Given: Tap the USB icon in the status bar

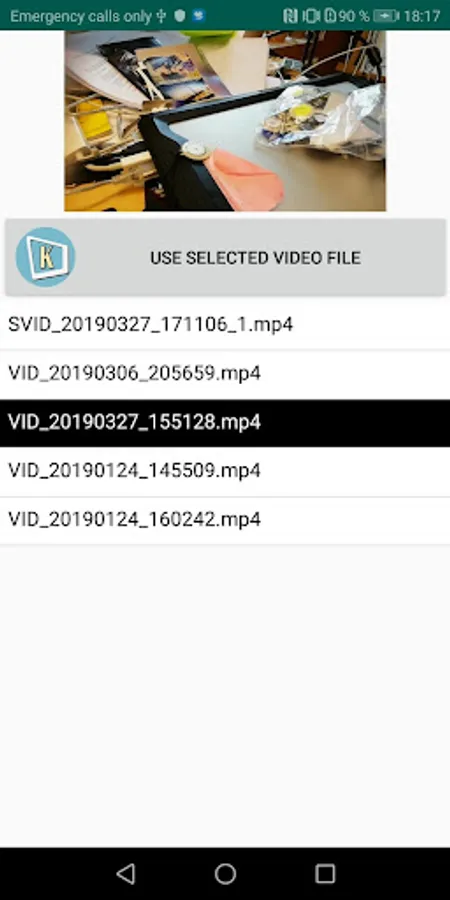Looking at the screenshot, I should [161, 15].
